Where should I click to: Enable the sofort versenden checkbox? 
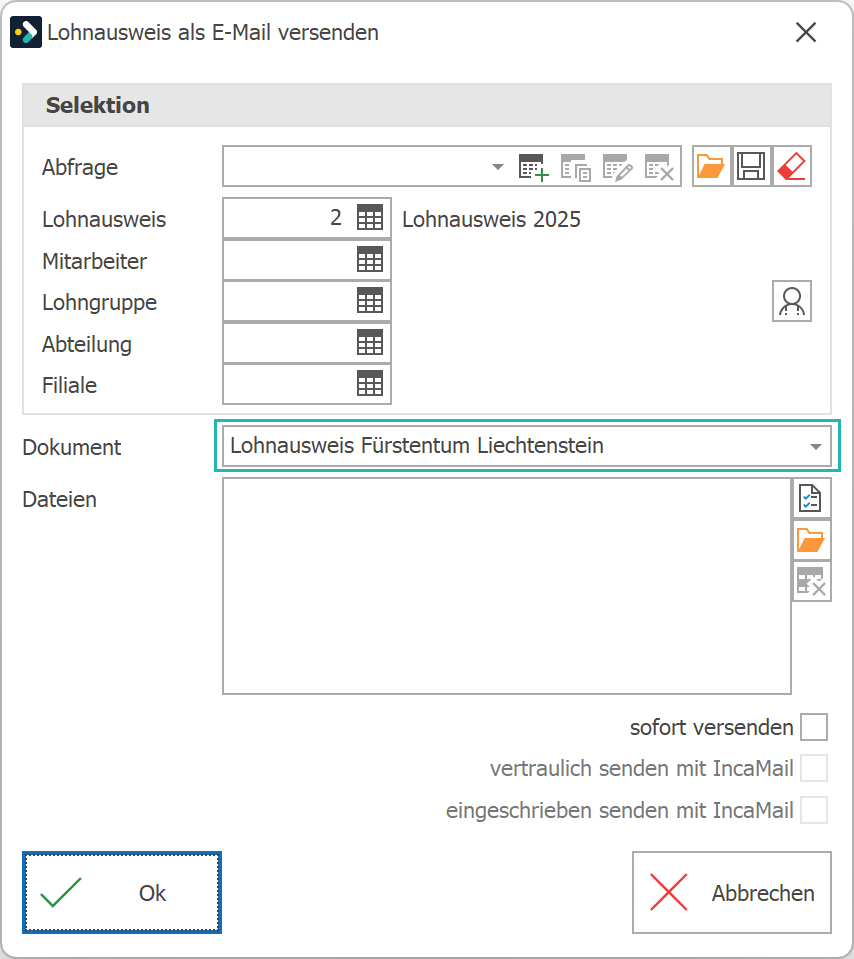[814, 727]
